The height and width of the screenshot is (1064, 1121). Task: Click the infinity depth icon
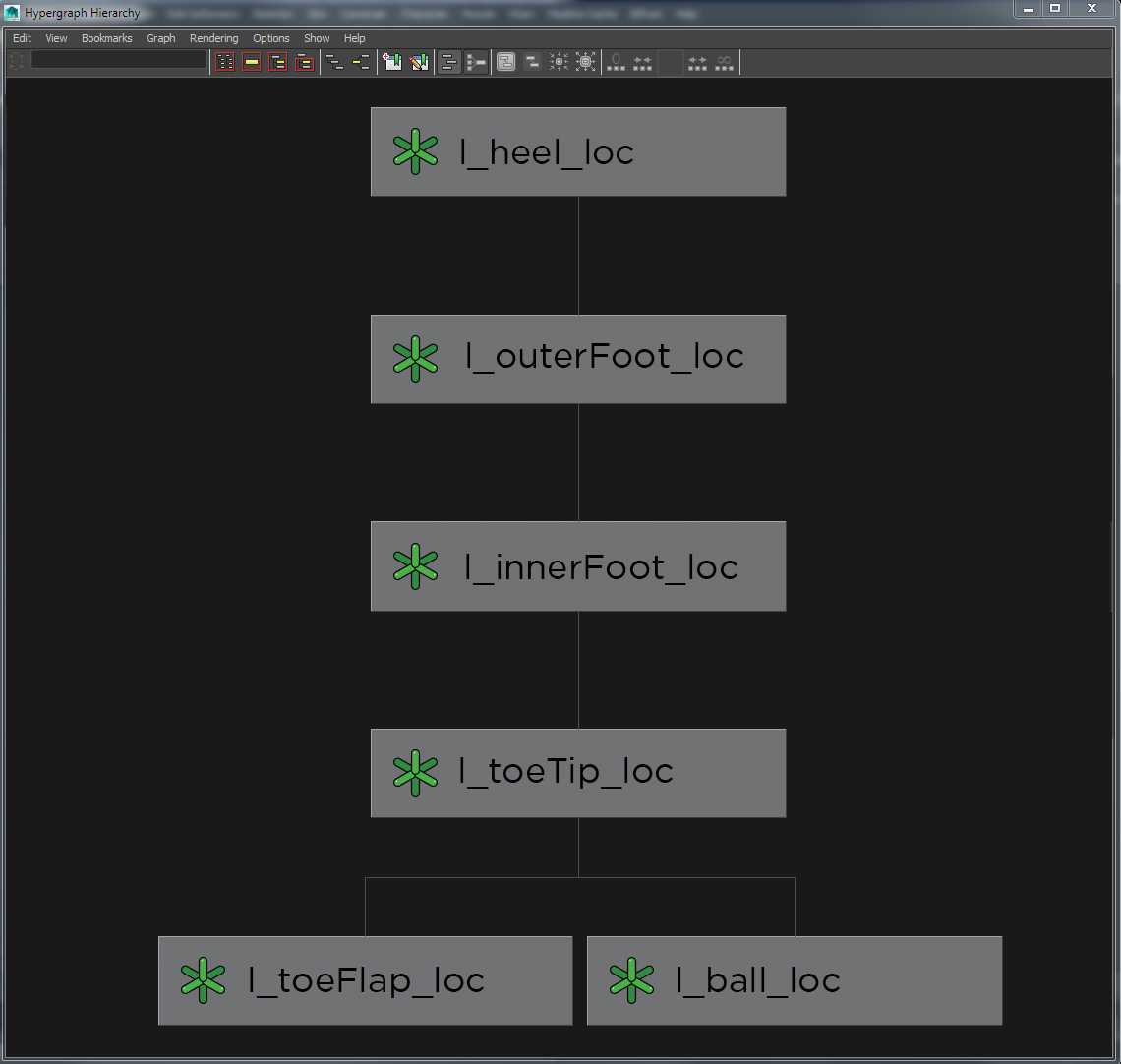click(x=724, y=63)
